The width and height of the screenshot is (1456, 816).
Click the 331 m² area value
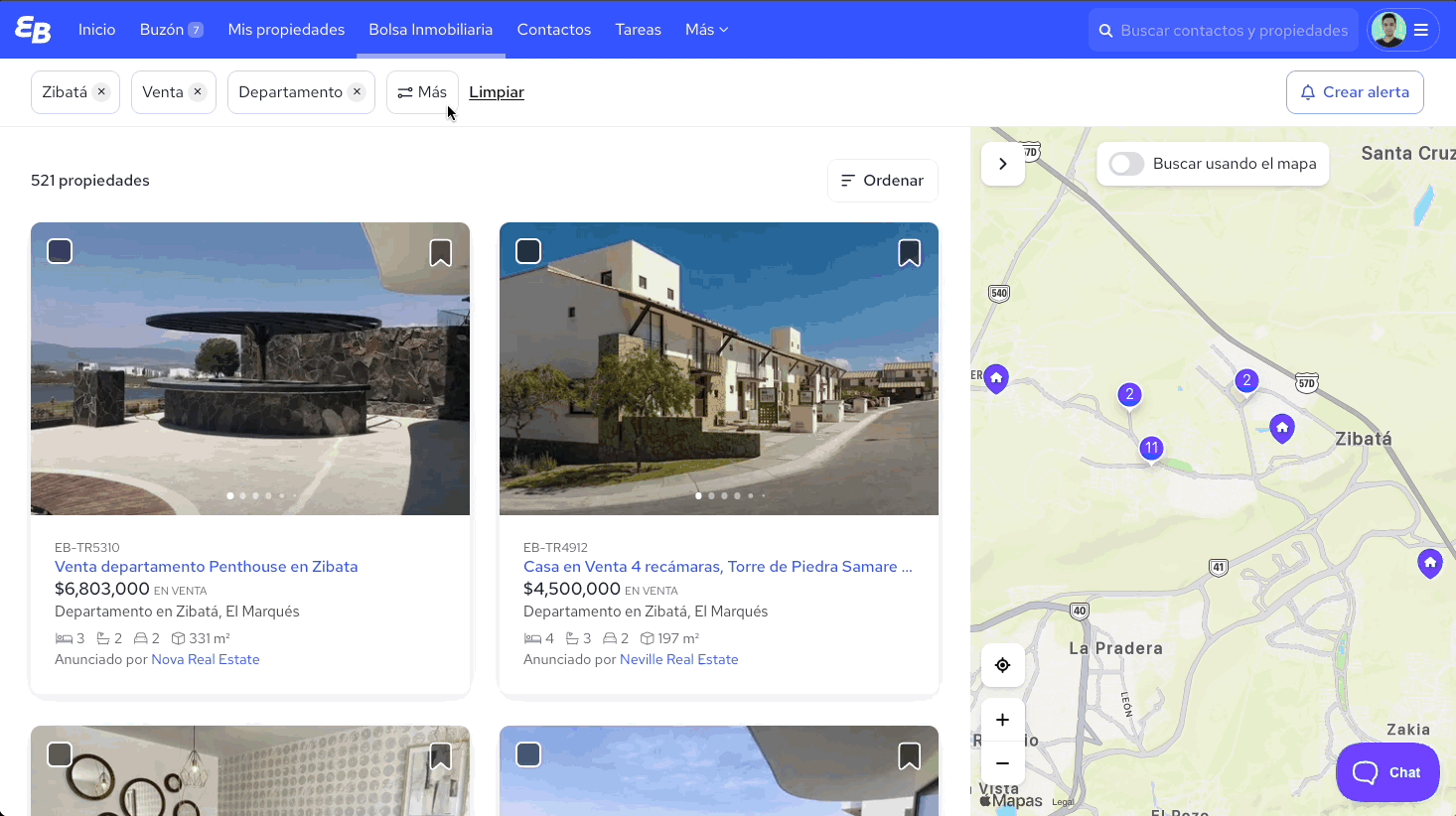210,638
